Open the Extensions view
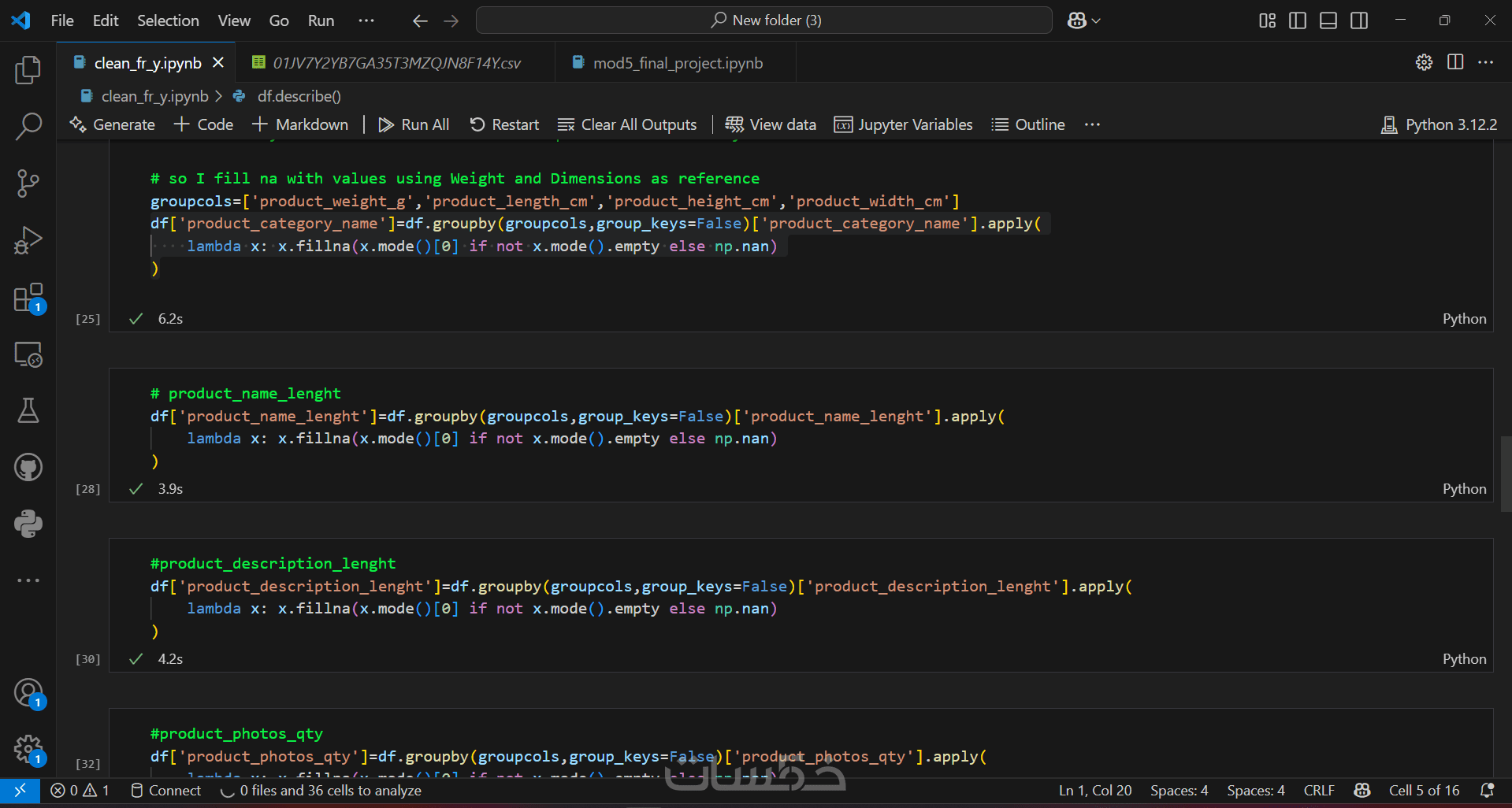 [28, 298]
